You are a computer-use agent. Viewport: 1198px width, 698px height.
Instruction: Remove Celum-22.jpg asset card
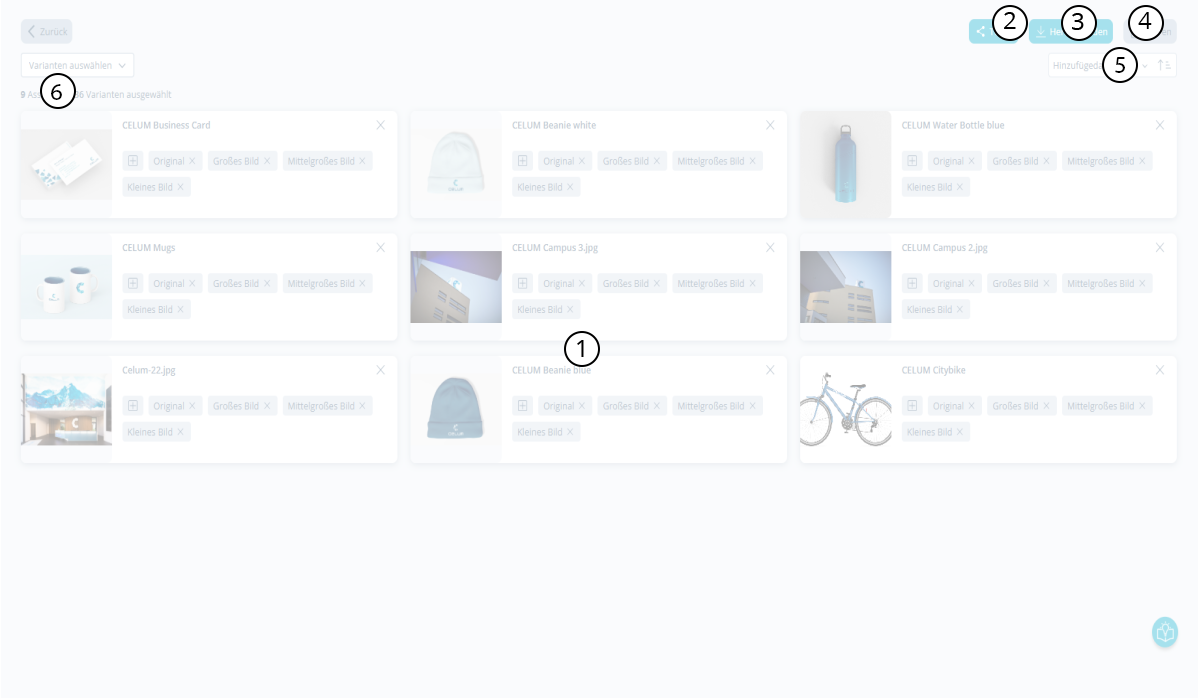point(380,370)
